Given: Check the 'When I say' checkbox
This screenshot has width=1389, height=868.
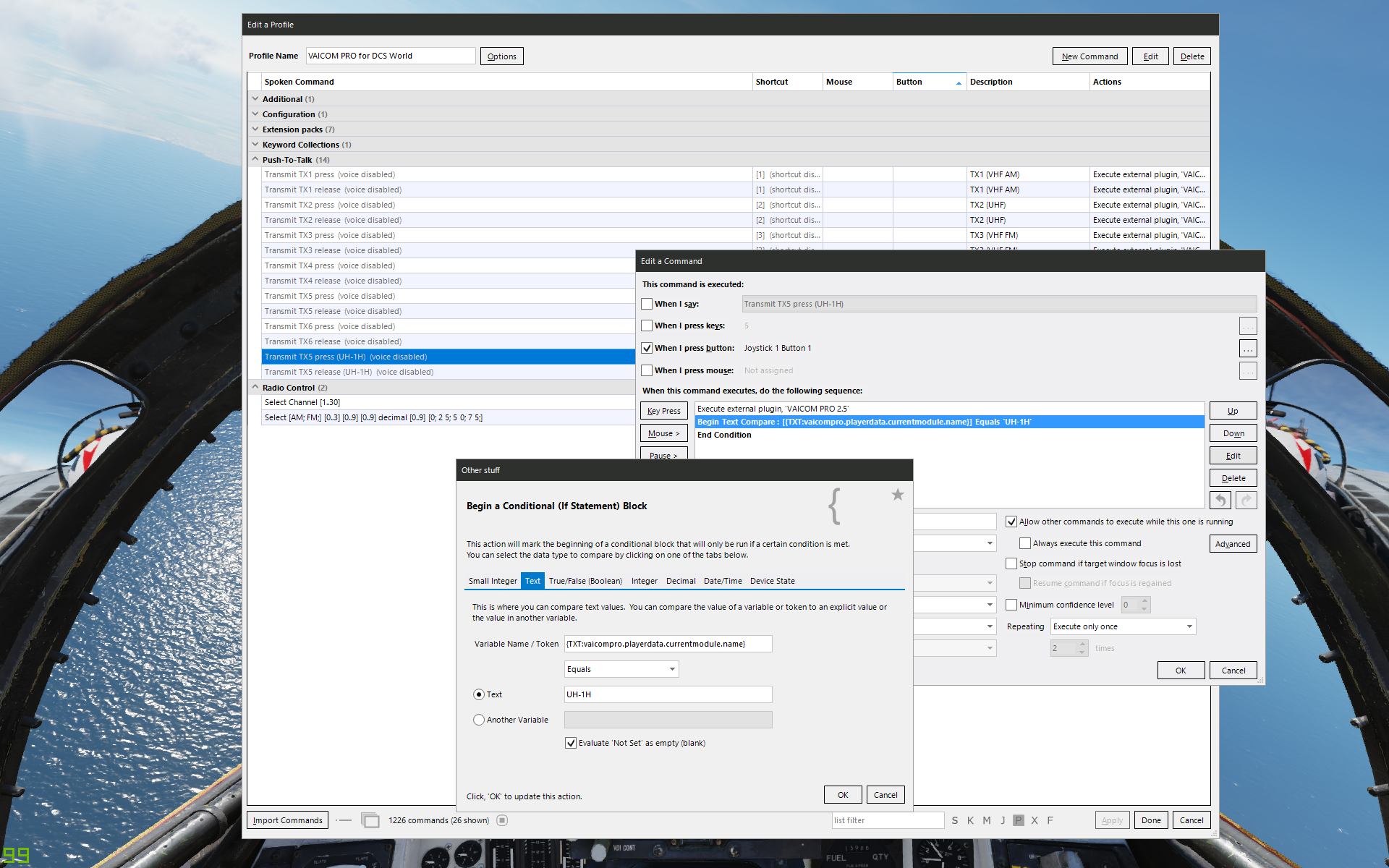Looking at the screenshot, I should (x=647, y=304).
